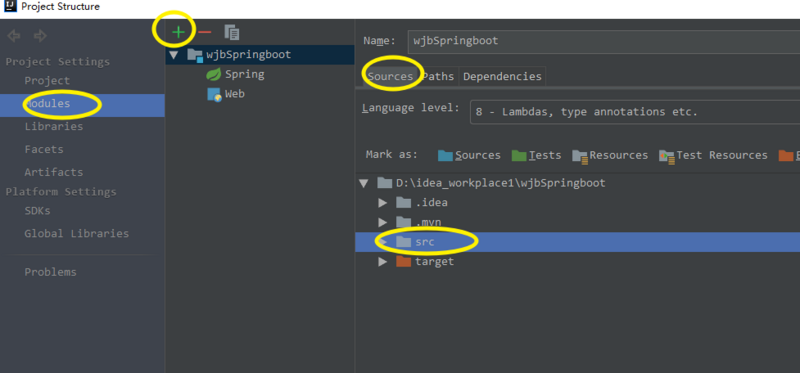Switch to the Dependencies tab
This screenshot has width=800, height=373.
click(502, 77)
